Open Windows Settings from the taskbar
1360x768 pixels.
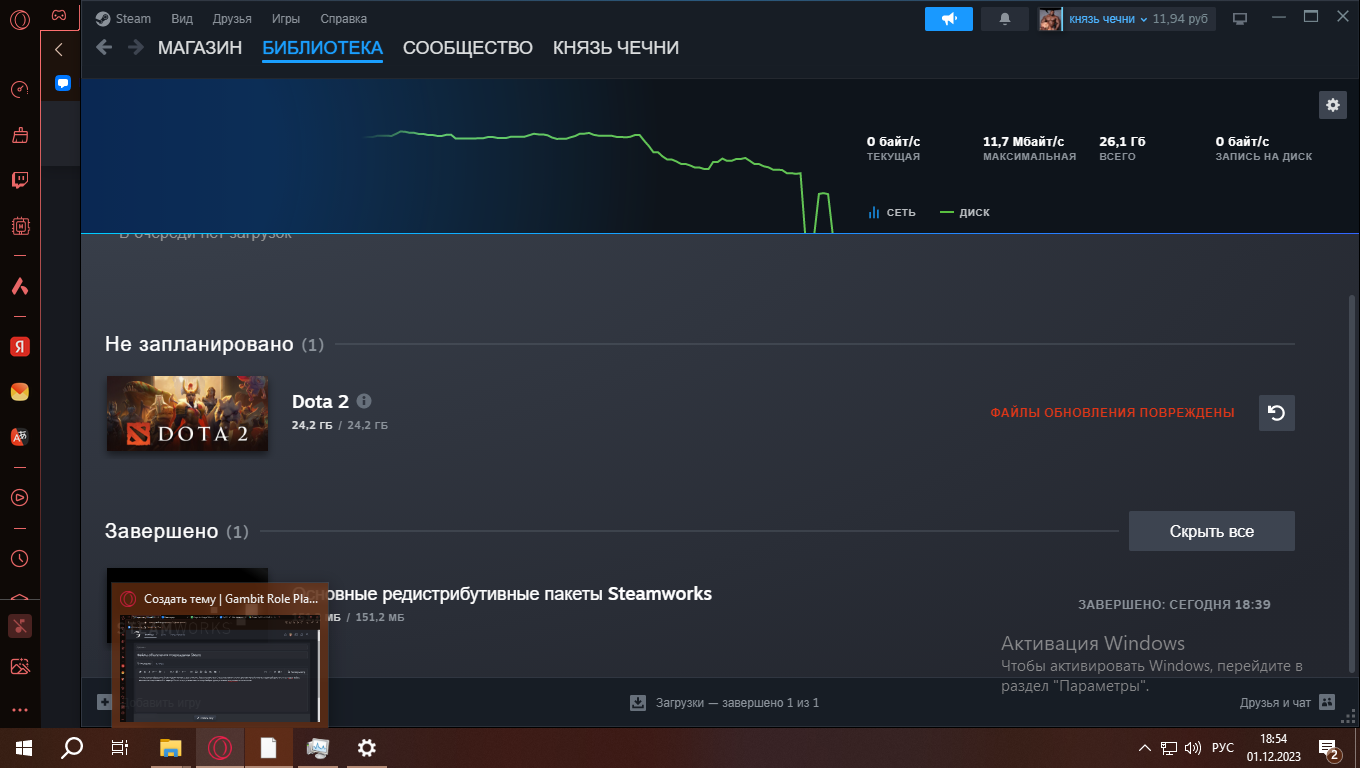[367, 748]
